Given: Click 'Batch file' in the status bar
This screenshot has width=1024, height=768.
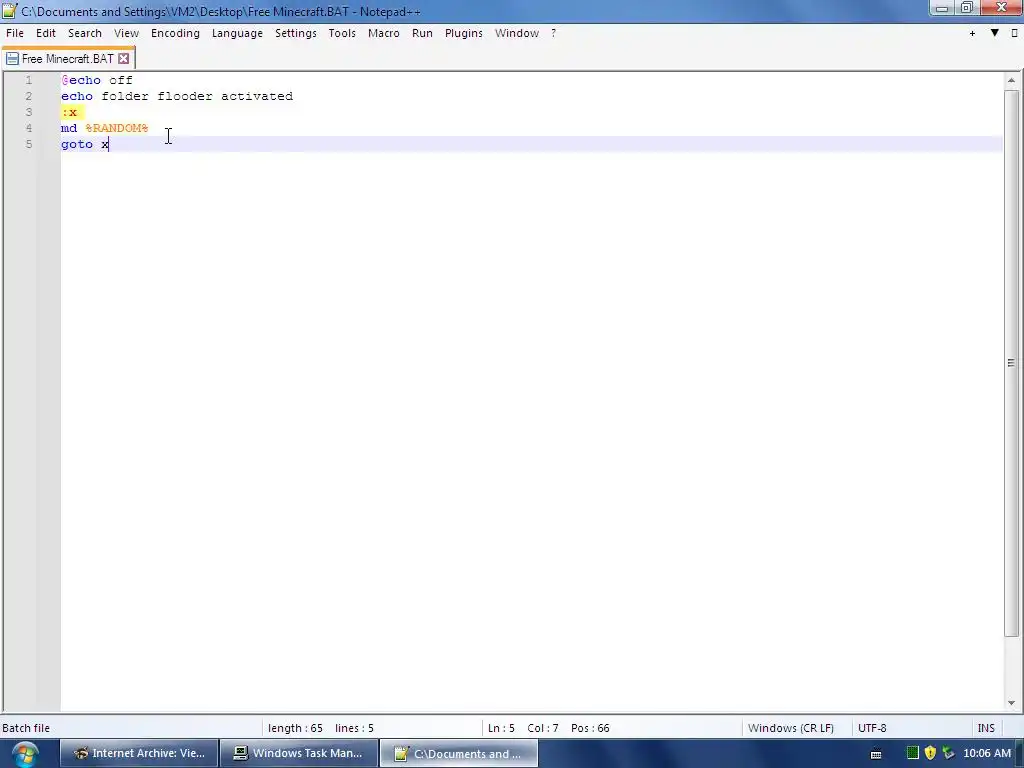Looking at the screenshot, I should click(x=26, y=728).
